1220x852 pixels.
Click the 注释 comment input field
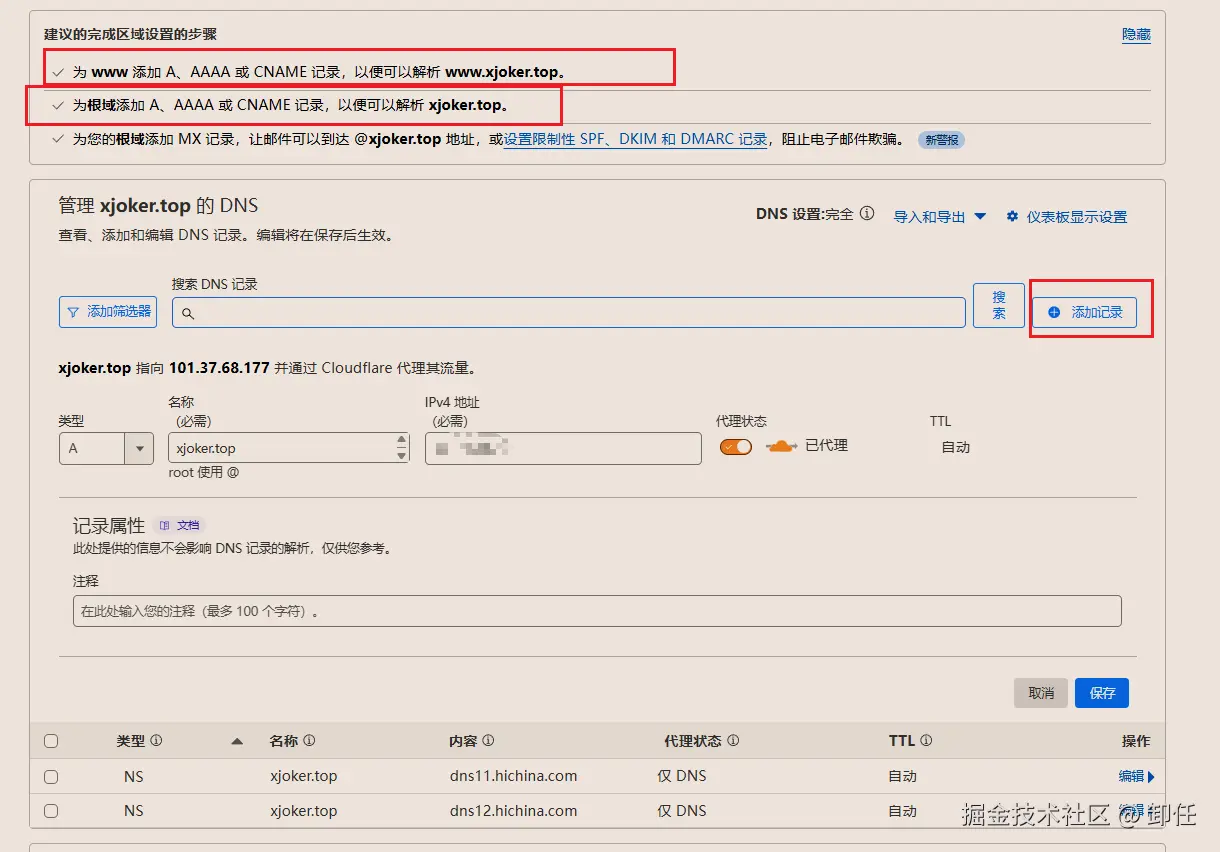(x=597, y=611)
